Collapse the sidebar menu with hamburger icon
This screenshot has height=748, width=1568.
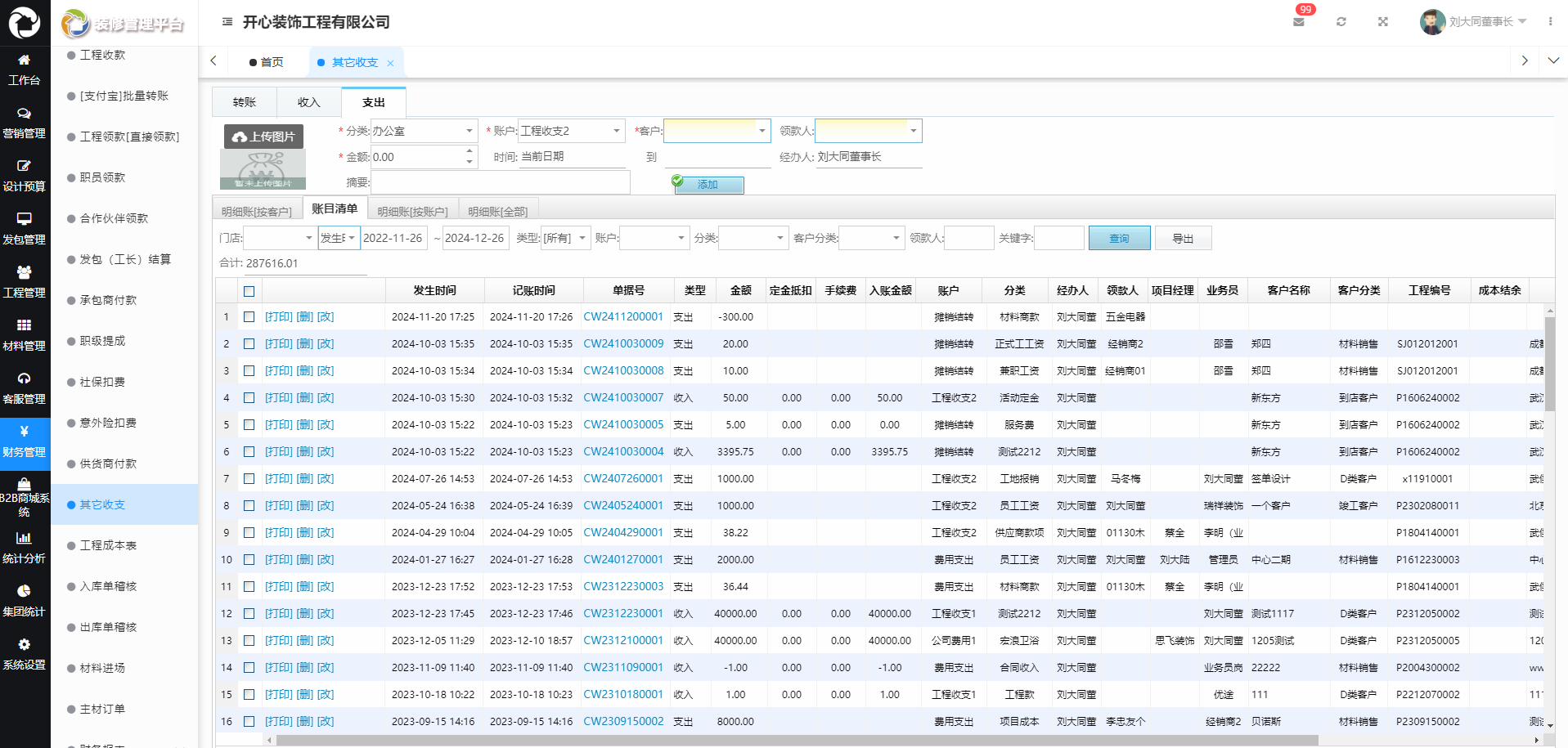point(227,22)
